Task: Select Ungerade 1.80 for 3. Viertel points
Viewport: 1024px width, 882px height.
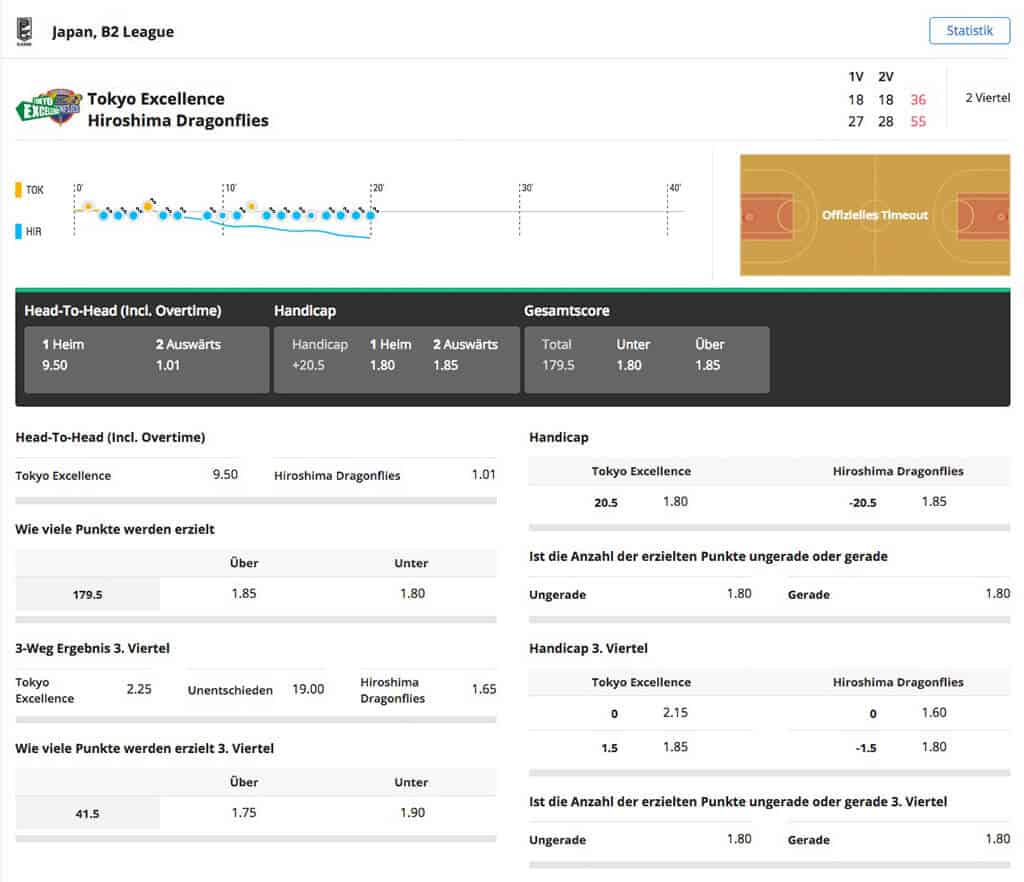Action: [640, 839]
